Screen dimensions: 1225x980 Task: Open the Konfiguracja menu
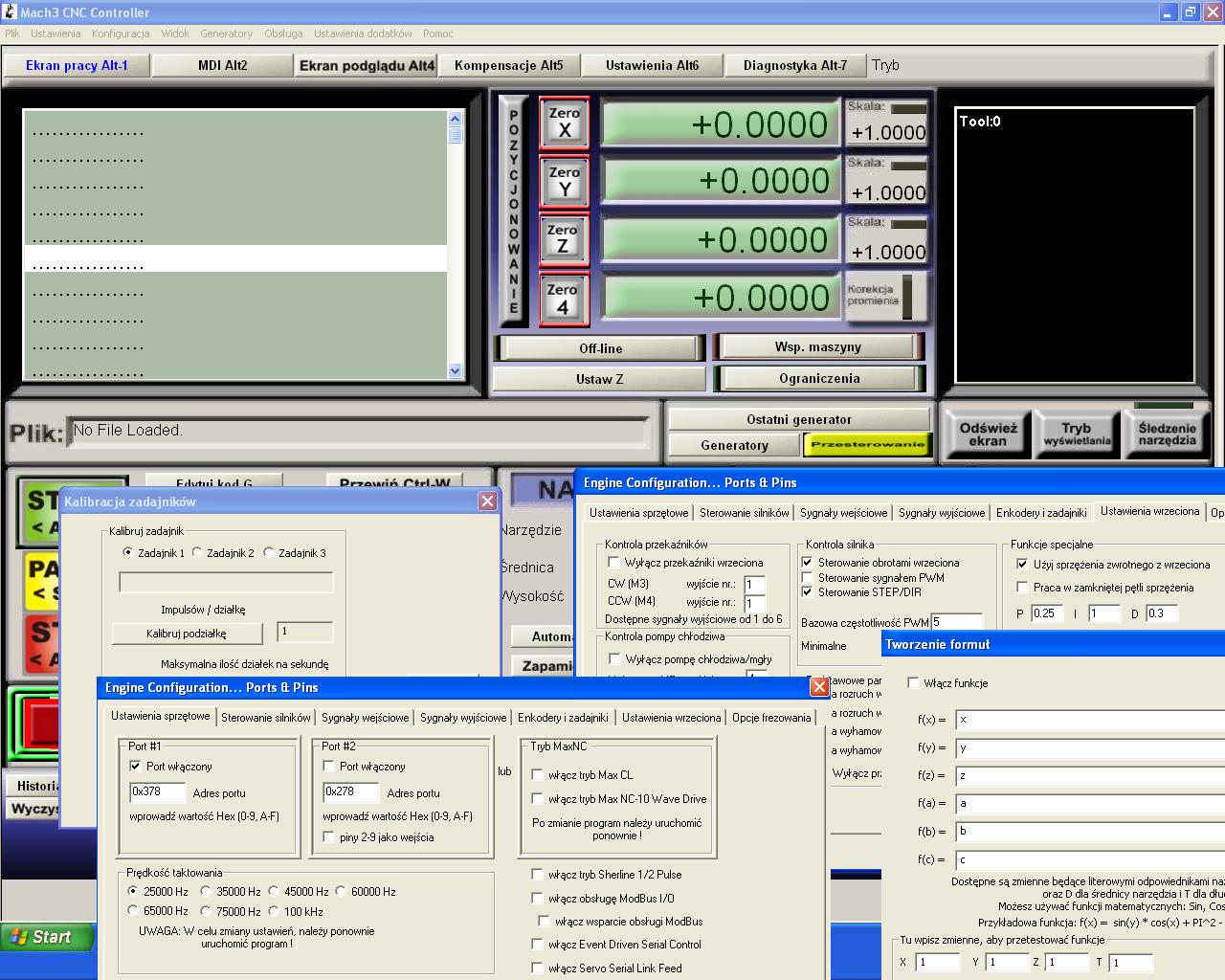(121, 33)
